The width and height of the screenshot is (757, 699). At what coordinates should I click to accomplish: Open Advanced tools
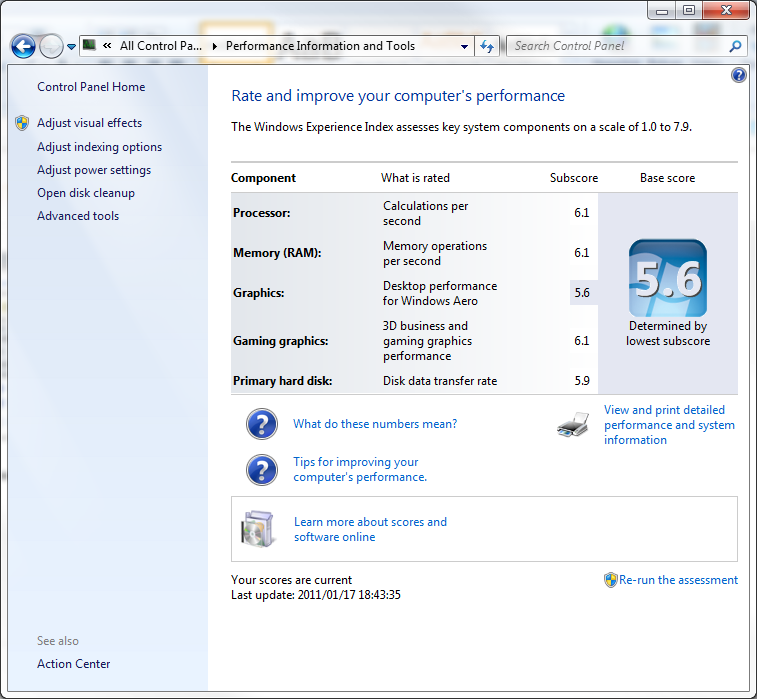pos(78,216)
